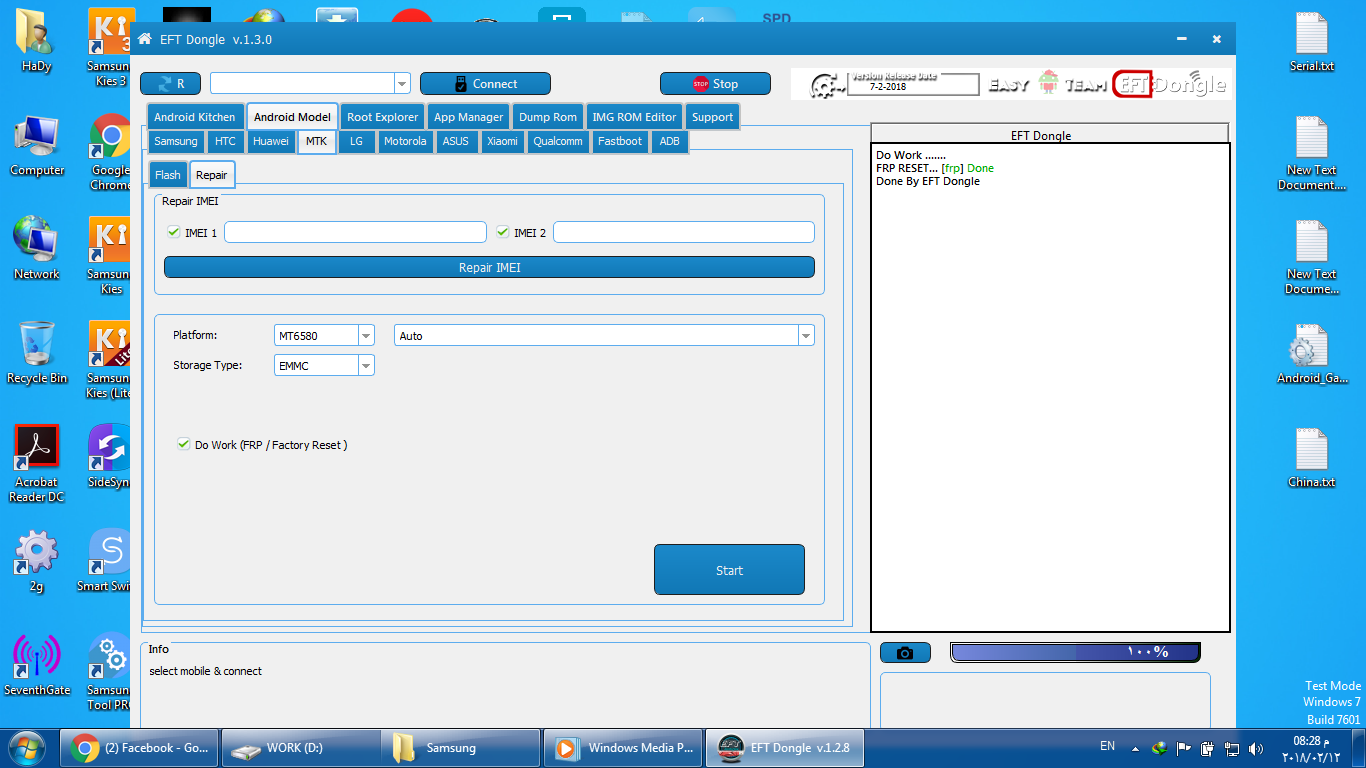Select the MTK brand tab
This screenshot has height=768, width=1366.
click(316, 141)
